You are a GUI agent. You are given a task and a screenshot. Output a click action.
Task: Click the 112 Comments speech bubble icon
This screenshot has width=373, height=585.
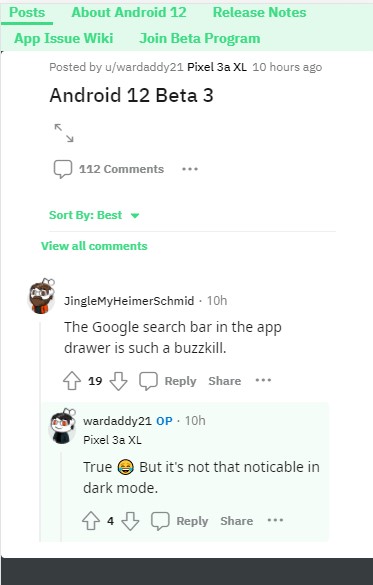coord(63,169)
